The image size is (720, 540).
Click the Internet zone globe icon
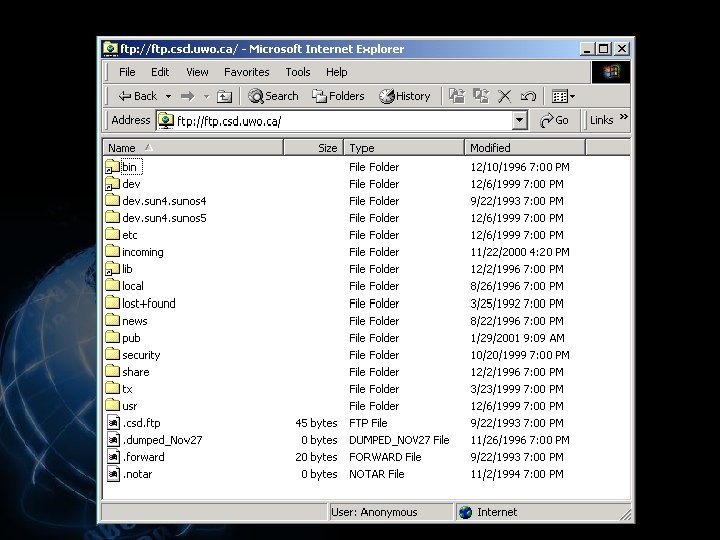(466, 512)
